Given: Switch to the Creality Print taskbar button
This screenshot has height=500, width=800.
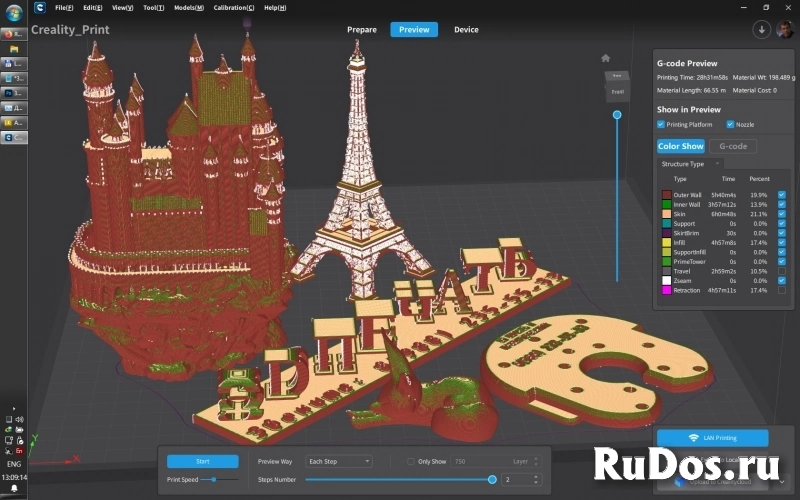Looking at the screenshot, I should pyautogui.click(x=14, y=138).
